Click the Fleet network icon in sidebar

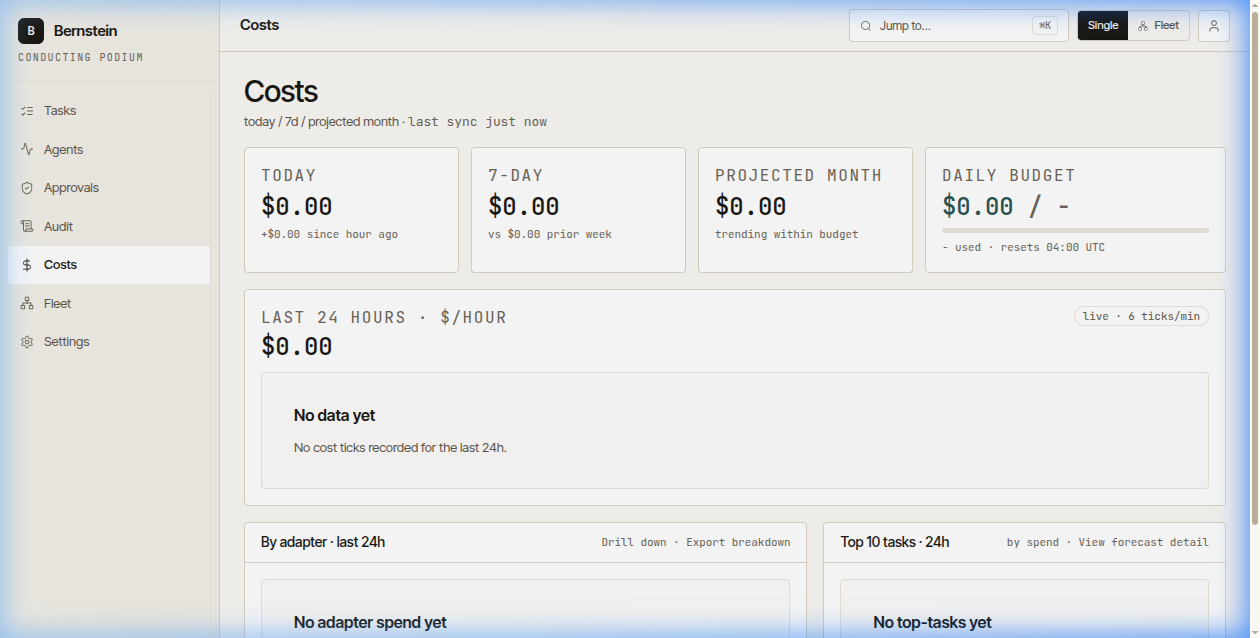27,303
